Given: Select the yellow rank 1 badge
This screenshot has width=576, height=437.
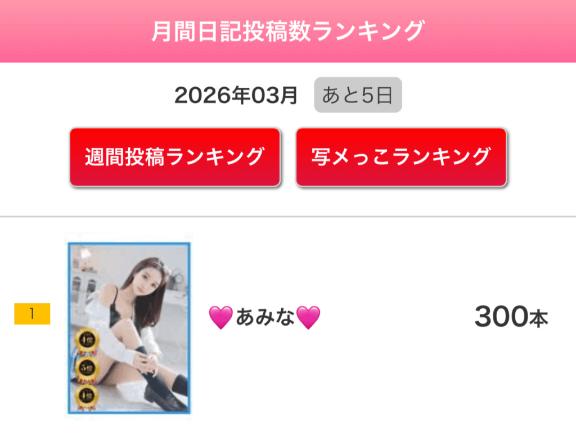Looking at the screenshot, I should 32,314.
